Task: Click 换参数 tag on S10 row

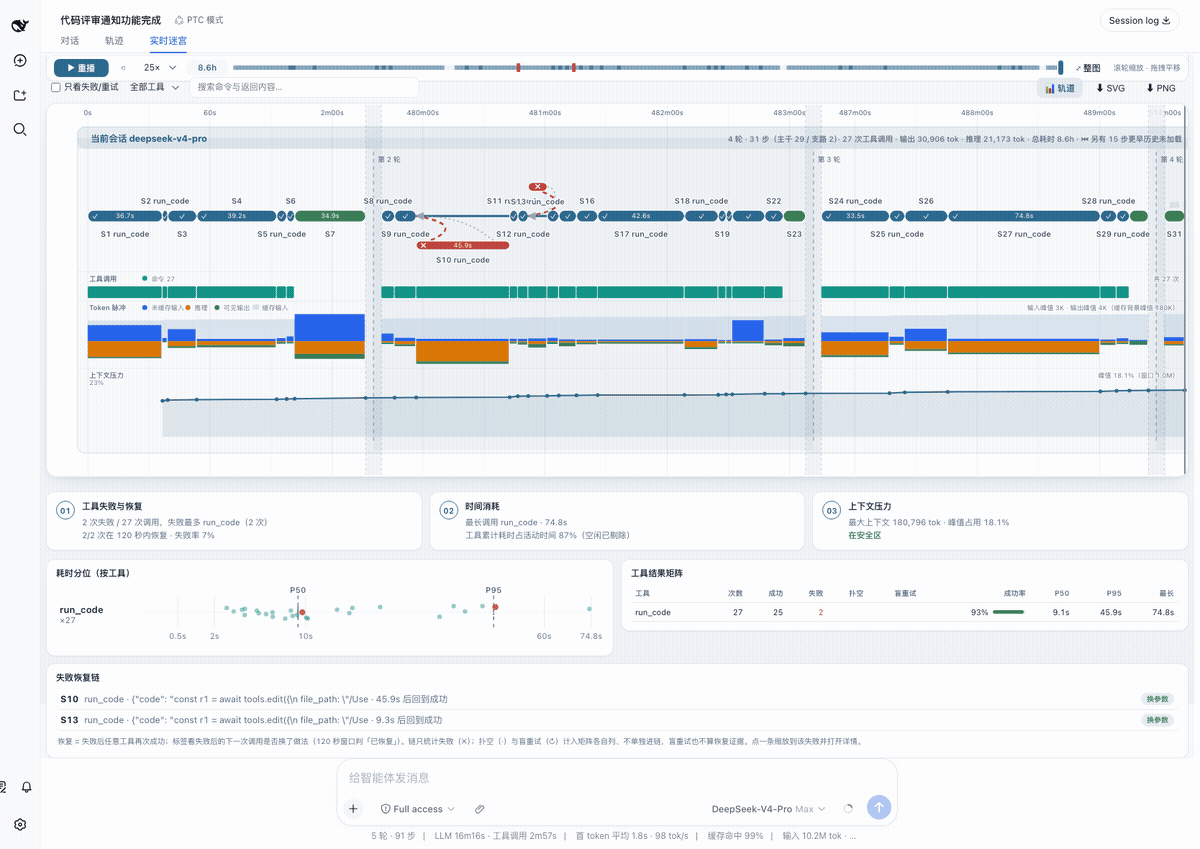Action: pos(1156,699)
